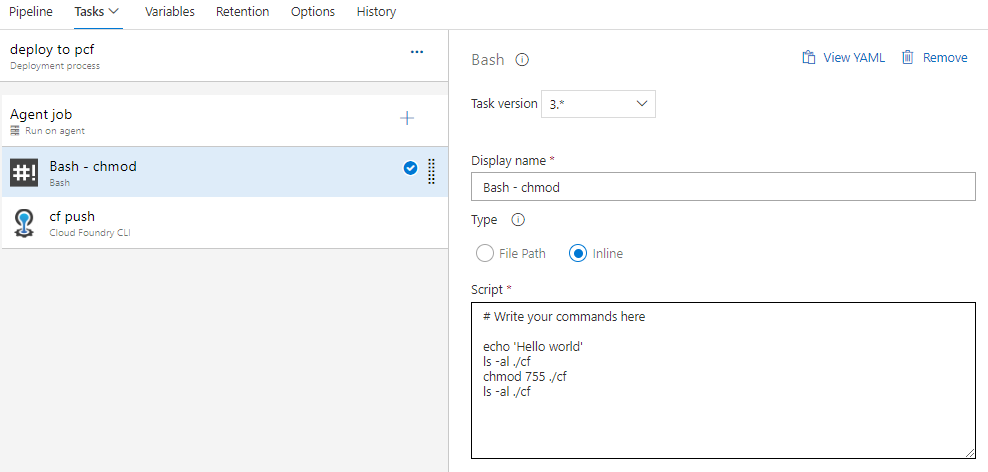
Task: Click inside the Display name field
Action: coord(722,187)
